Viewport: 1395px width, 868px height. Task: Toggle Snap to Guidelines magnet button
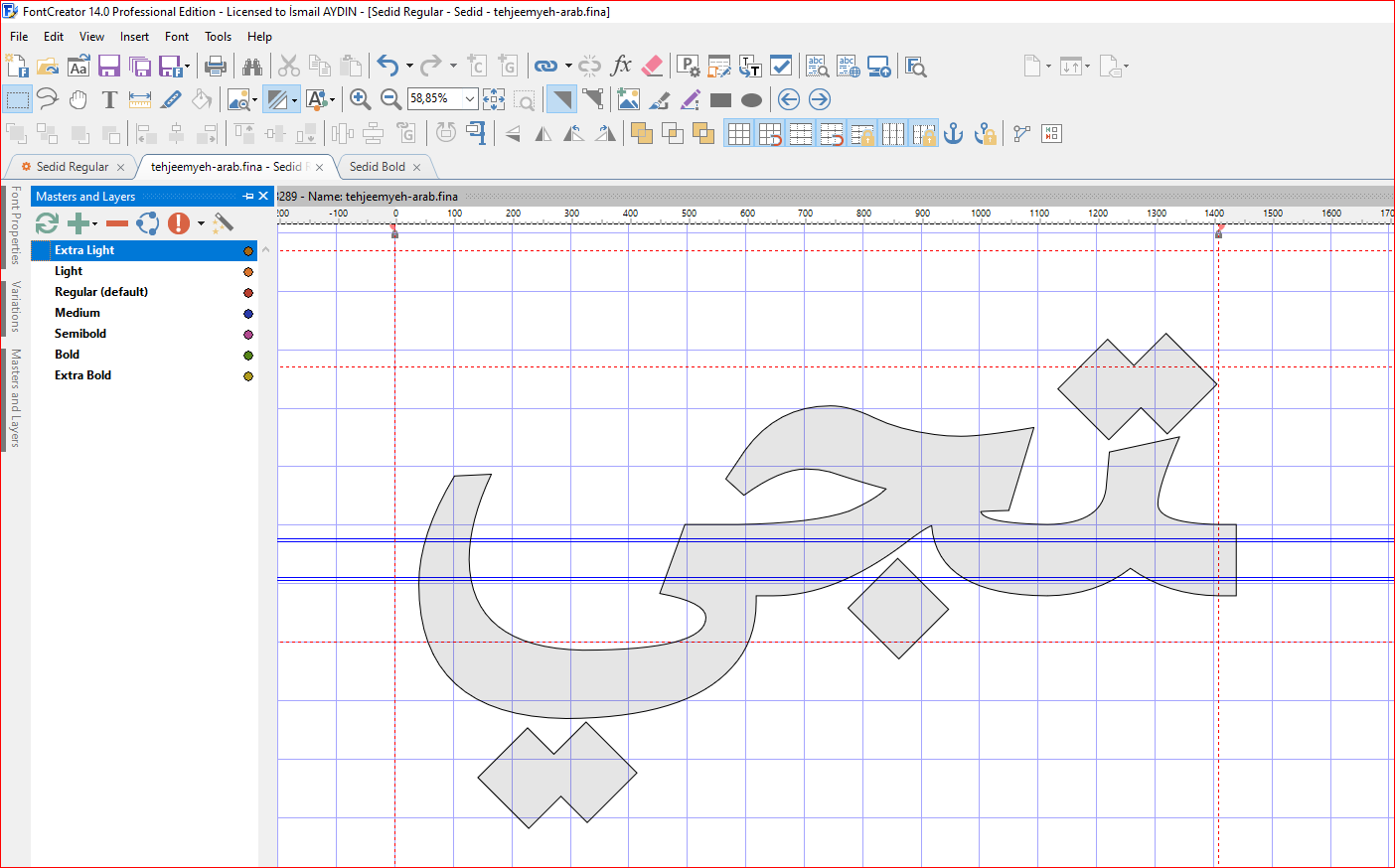[832, 133]
